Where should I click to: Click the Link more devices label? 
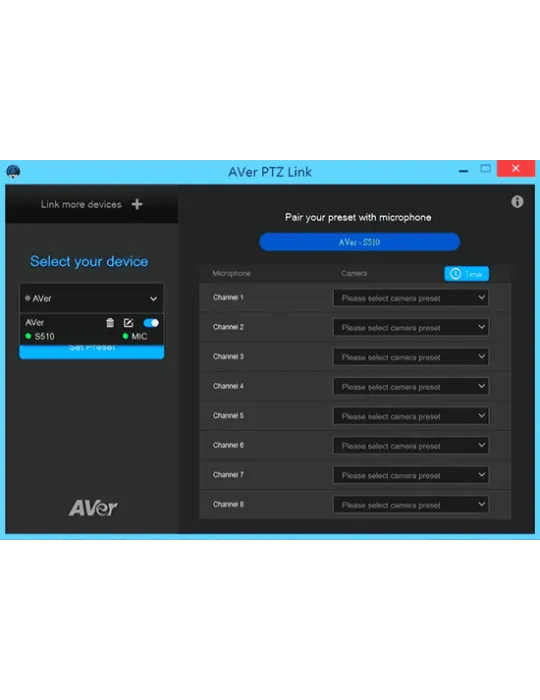[81, 204]
